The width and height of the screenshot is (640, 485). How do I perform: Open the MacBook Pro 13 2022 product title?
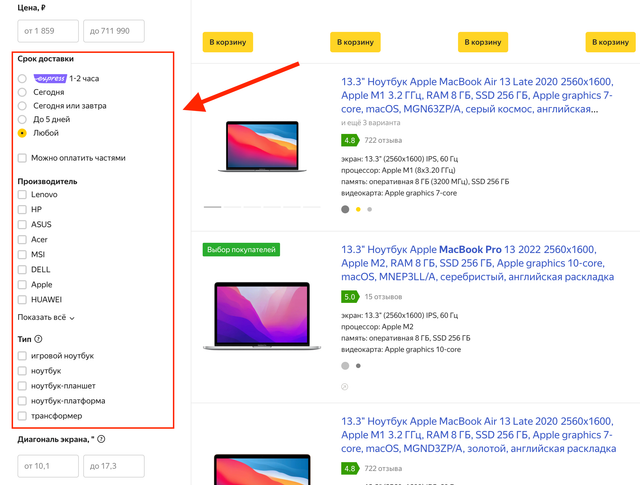point(468,262)
